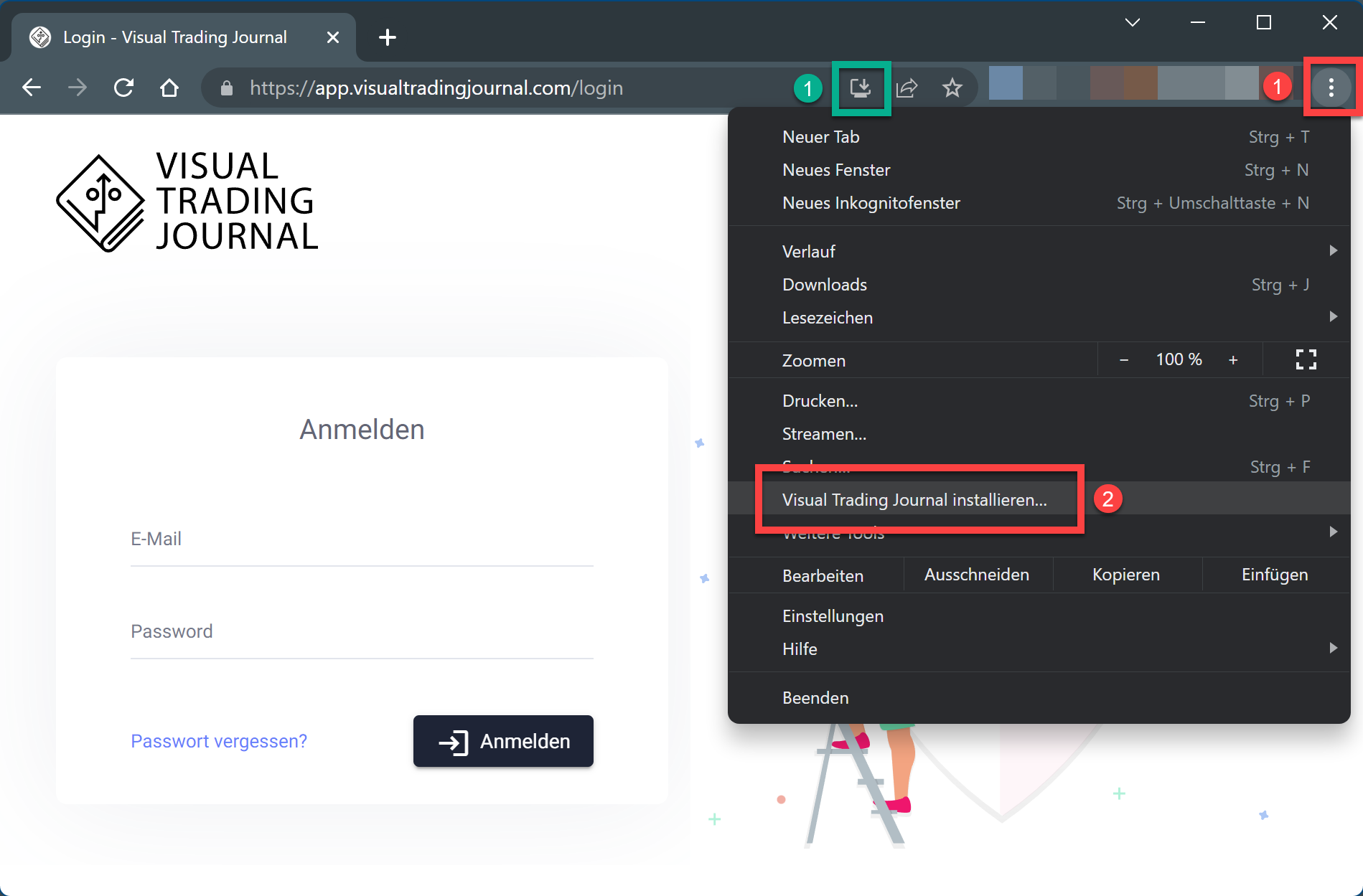Open Neues Inkognitofenster
Viewport: 1363px width, 896px height.
point(1039,203)
